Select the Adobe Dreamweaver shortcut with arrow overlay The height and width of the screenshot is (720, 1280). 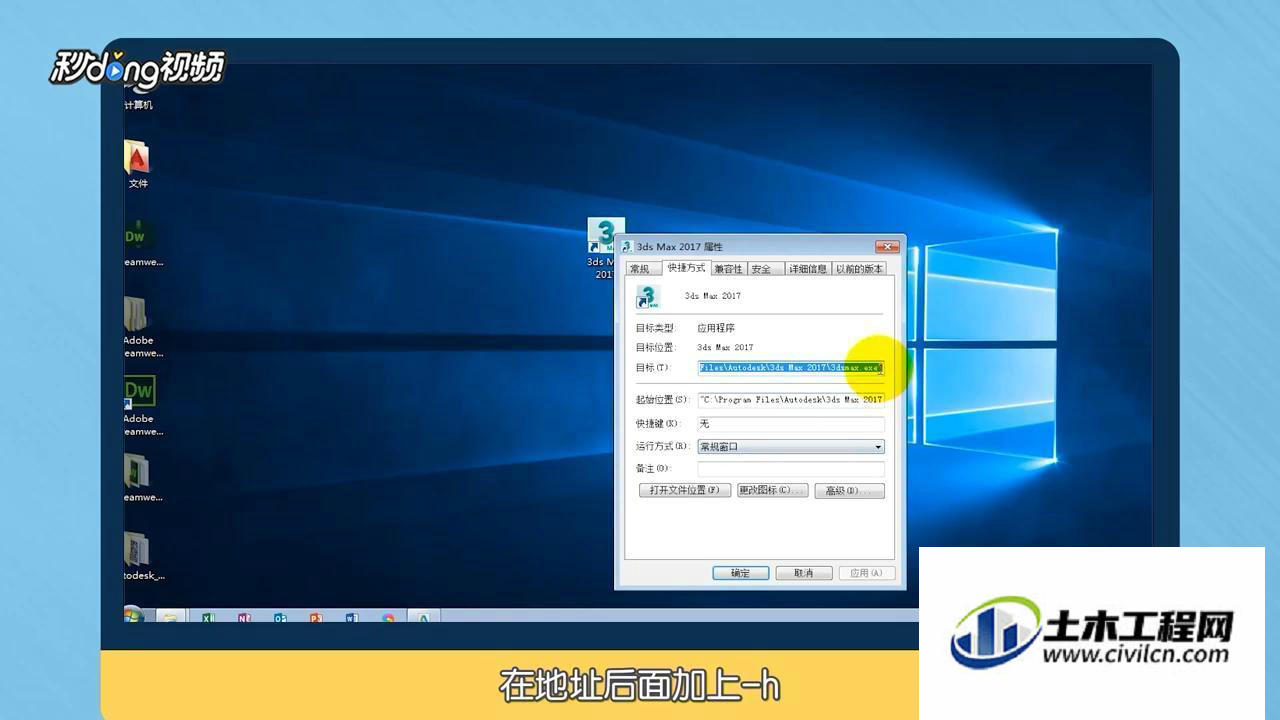(138, 392)
